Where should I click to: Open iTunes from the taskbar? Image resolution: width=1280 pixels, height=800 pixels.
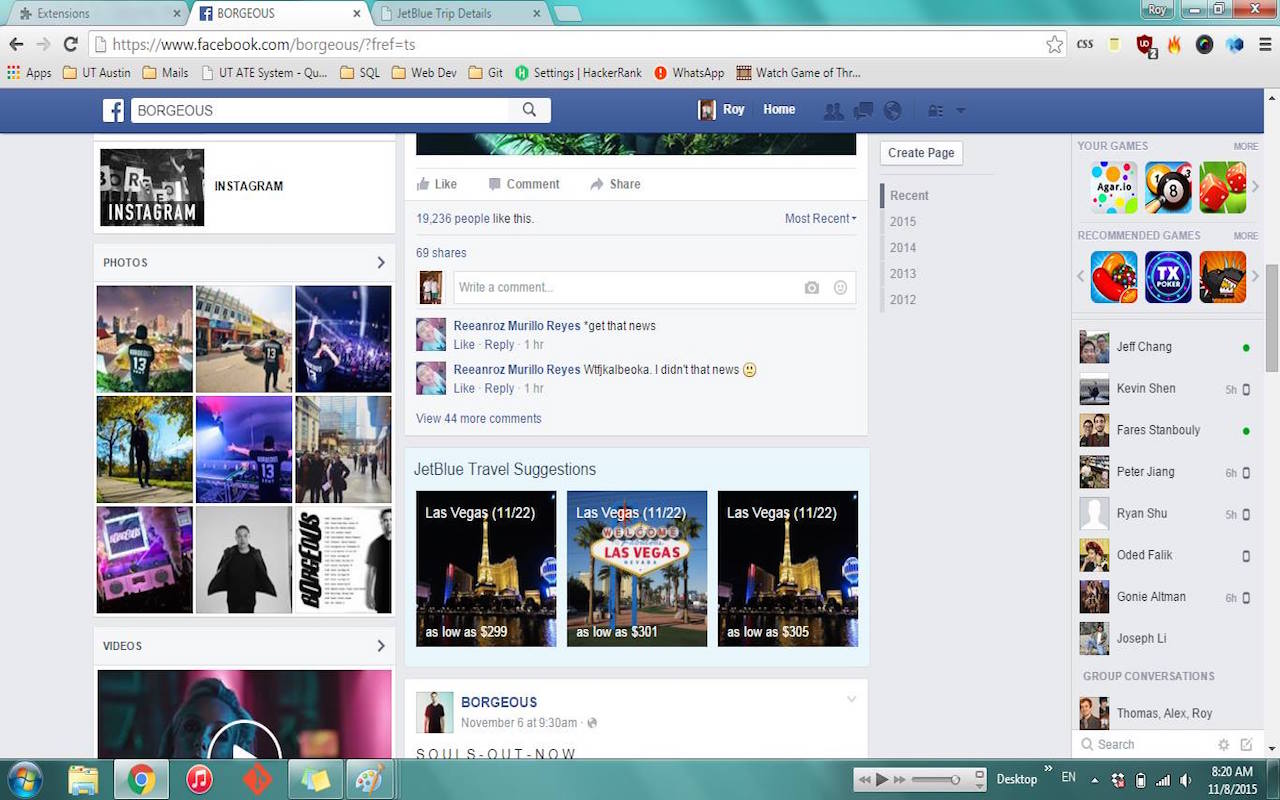pos(199,779)
